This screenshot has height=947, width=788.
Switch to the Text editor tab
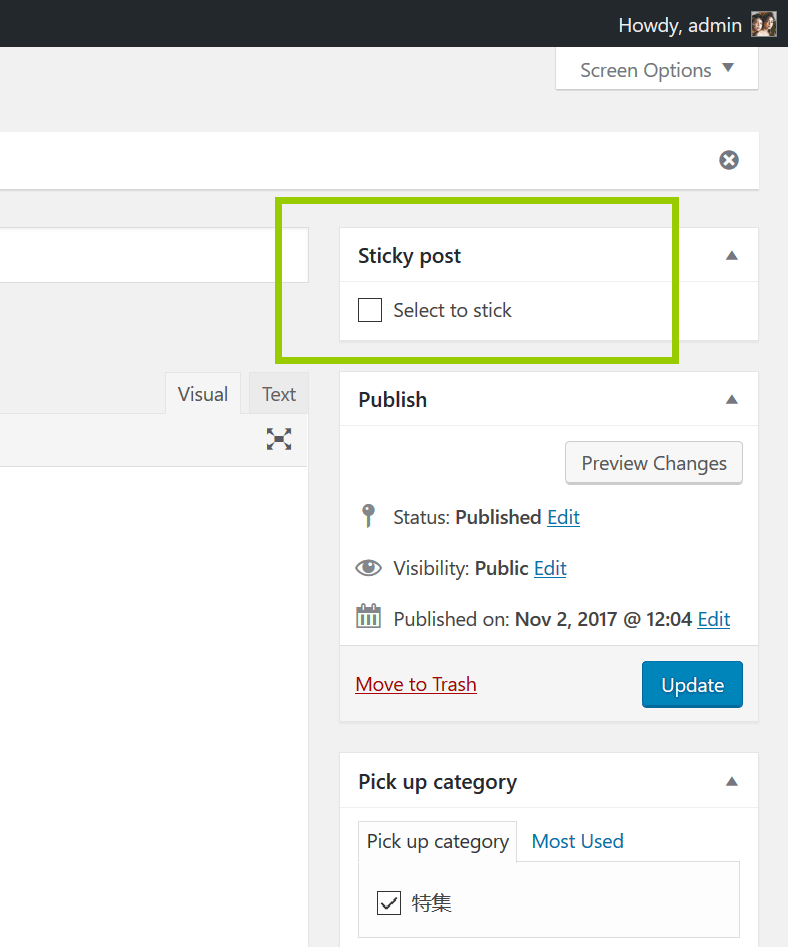point(279,394)
